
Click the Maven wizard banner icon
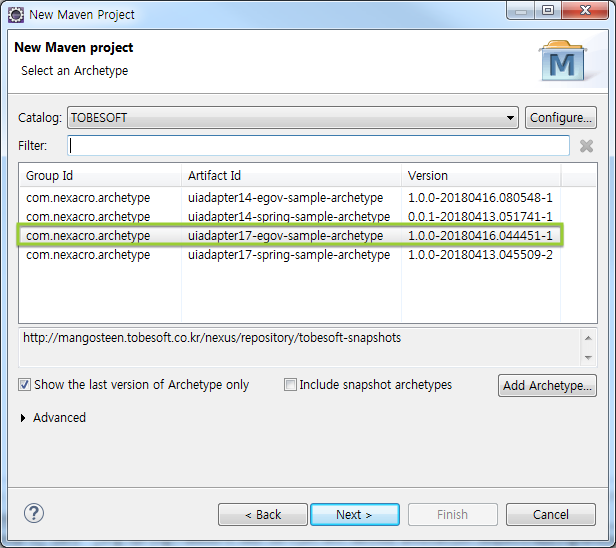click(x=564, y=61)
